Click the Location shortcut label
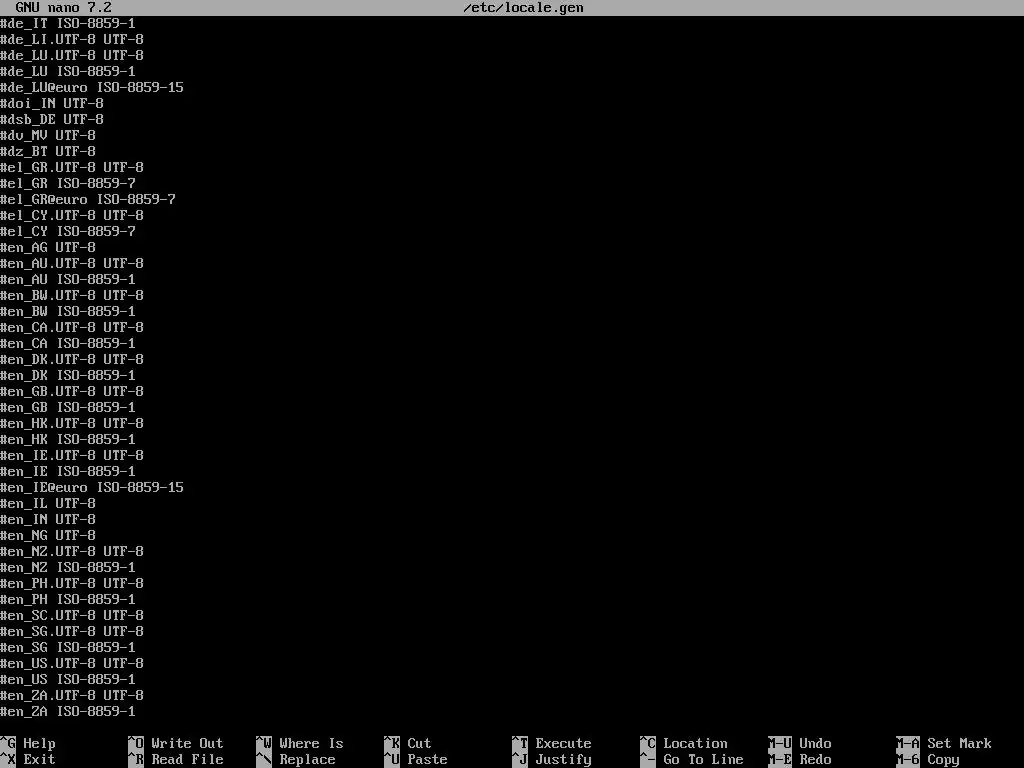Viewport: 1024px width, 768px height. (x=695, y=743)
